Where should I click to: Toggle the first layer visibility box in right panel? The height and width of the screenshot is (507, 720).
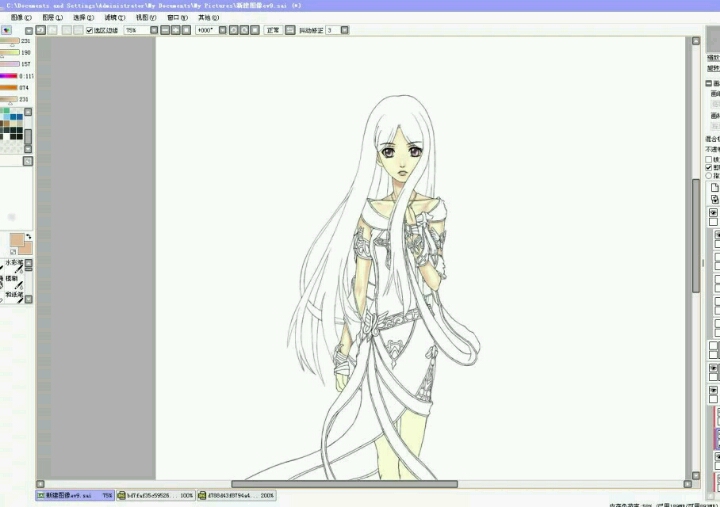[713, 213]
